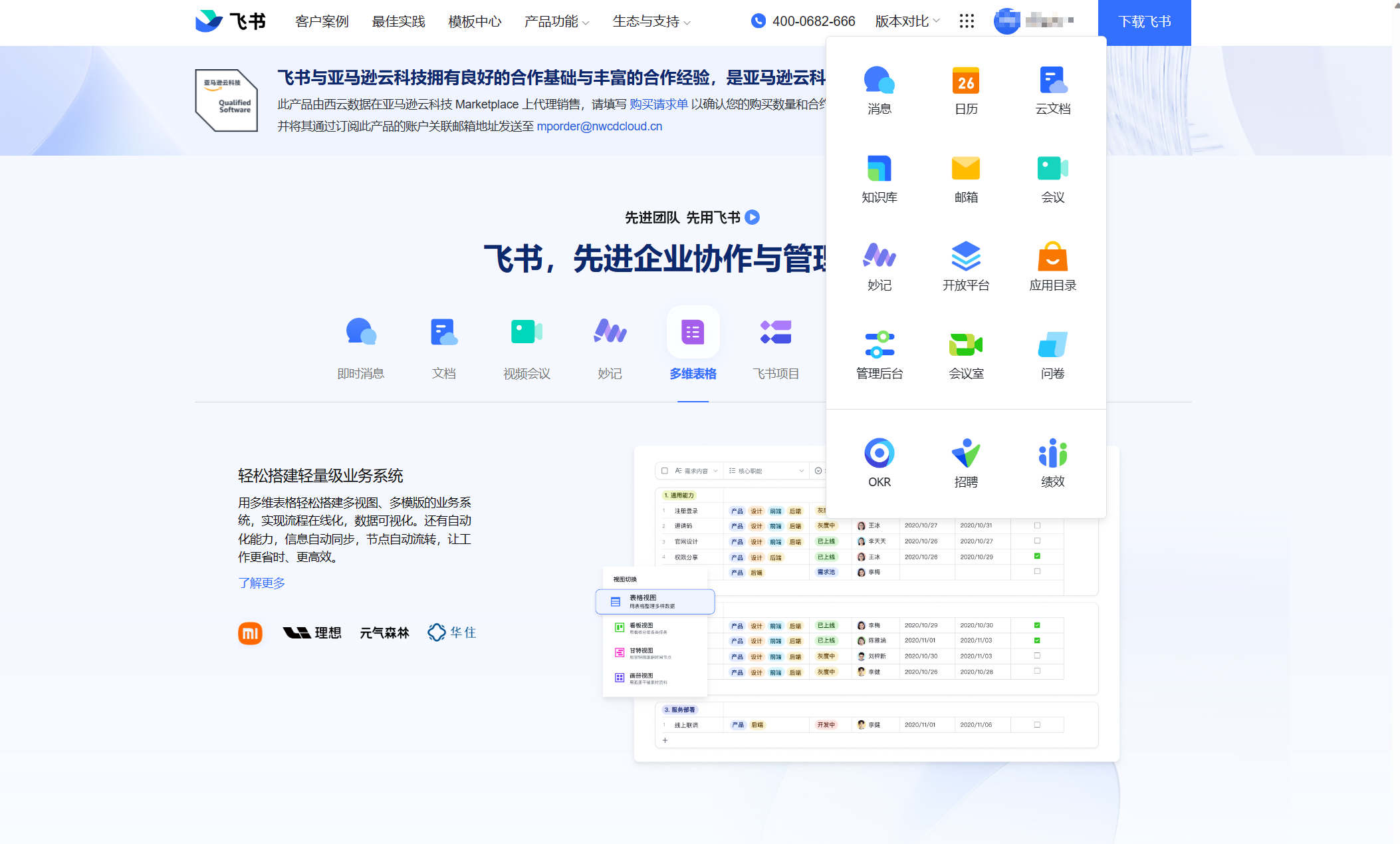Open the 最佳实践 menu item
1400x844 pixels.
[398, 21]
